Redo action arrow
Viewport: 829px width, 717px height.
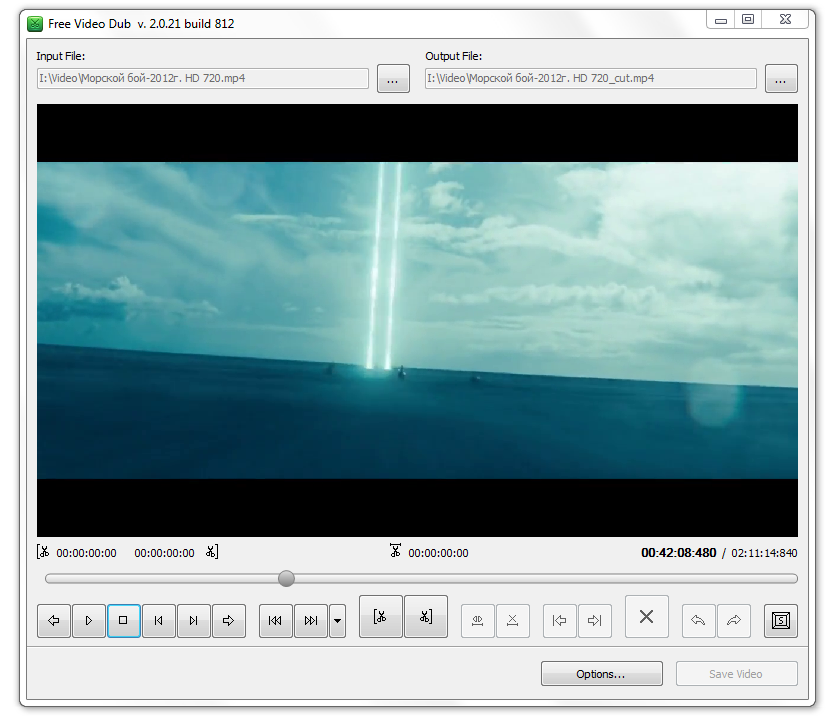734,621
